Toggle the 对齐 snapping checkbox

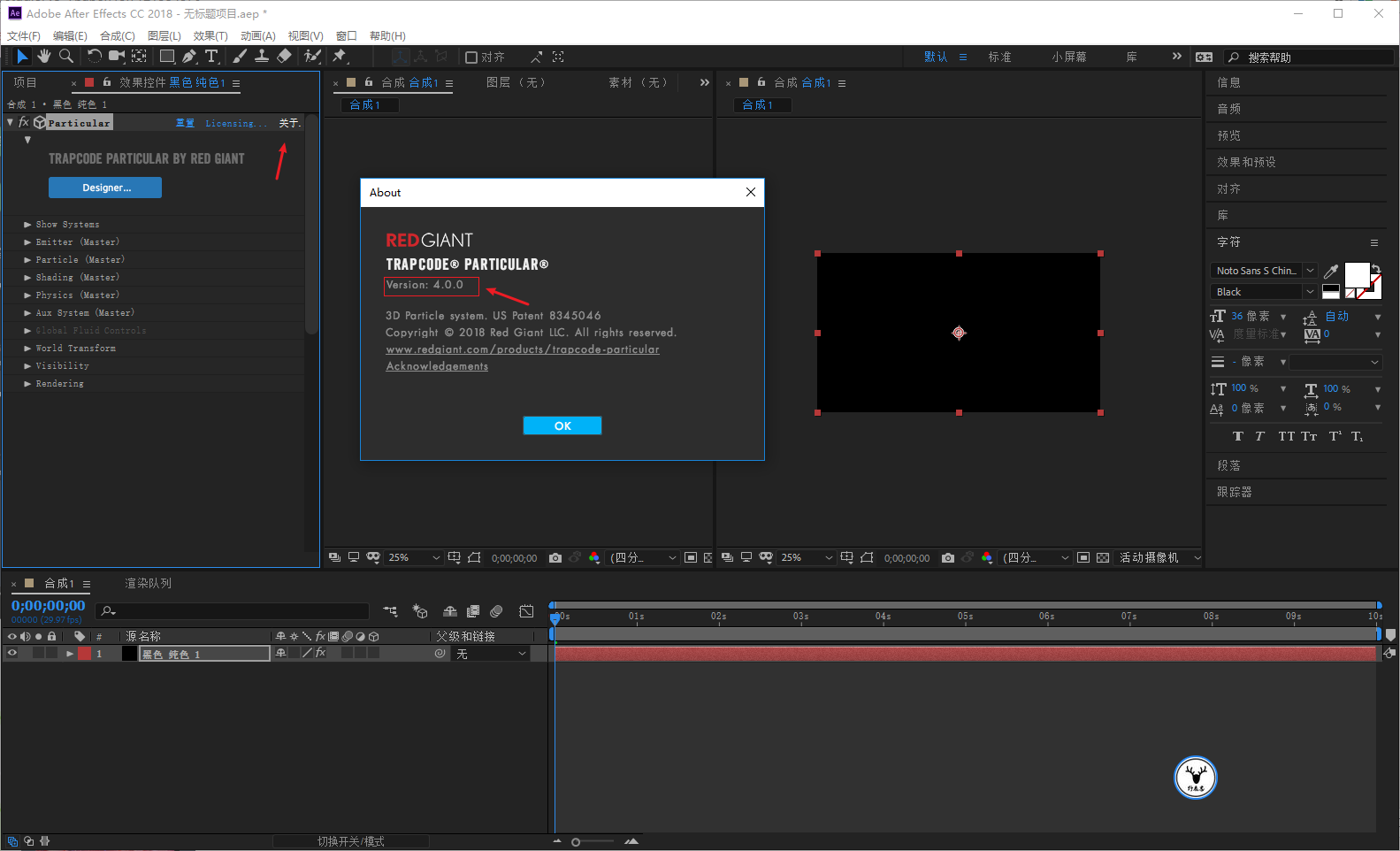471,57
